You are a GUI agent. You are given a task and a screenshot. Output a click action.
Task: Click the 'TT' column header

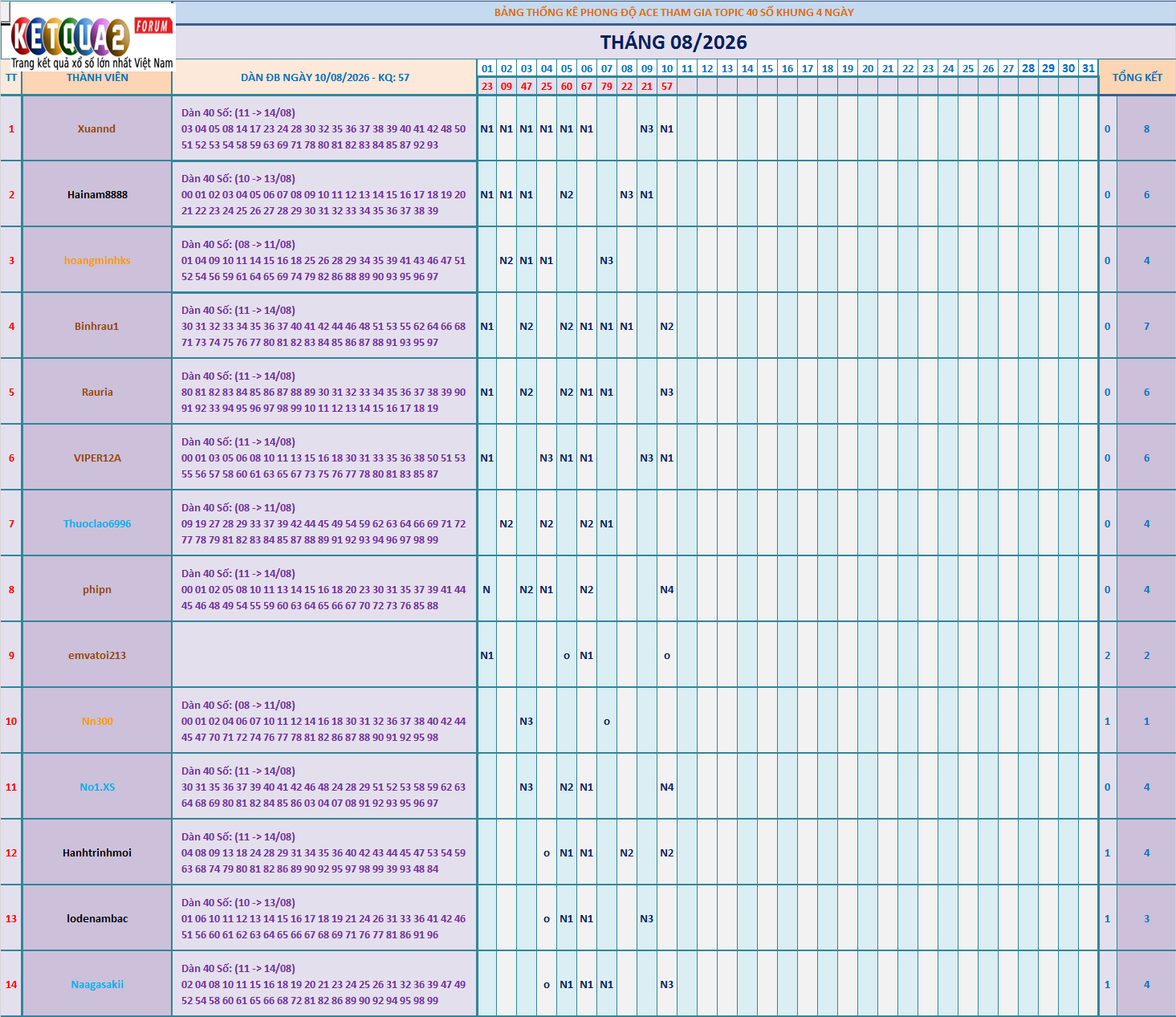click(11, 78)
